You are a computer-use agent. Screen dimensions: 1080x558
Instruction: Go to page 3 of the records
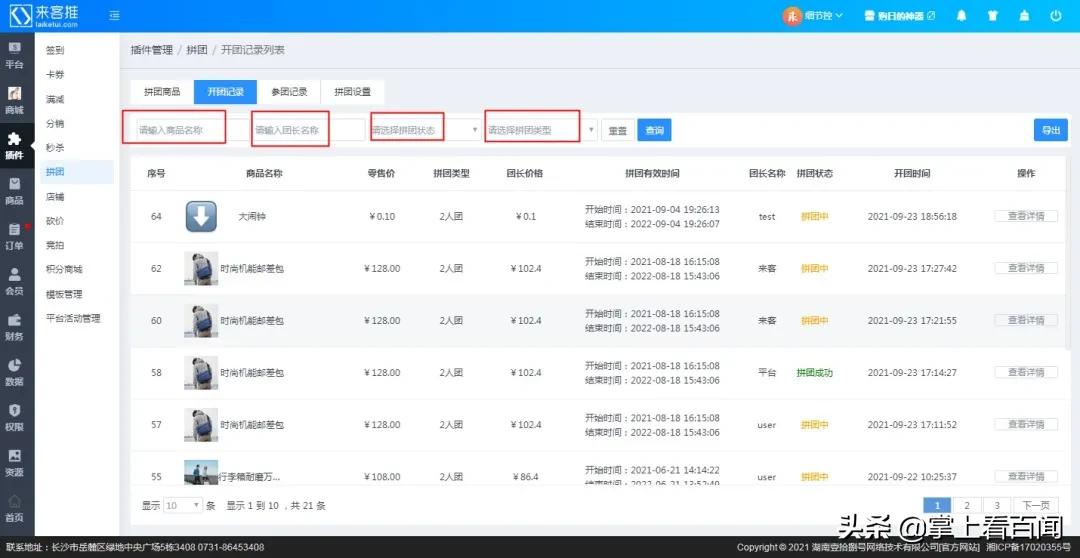coord(997,506)
